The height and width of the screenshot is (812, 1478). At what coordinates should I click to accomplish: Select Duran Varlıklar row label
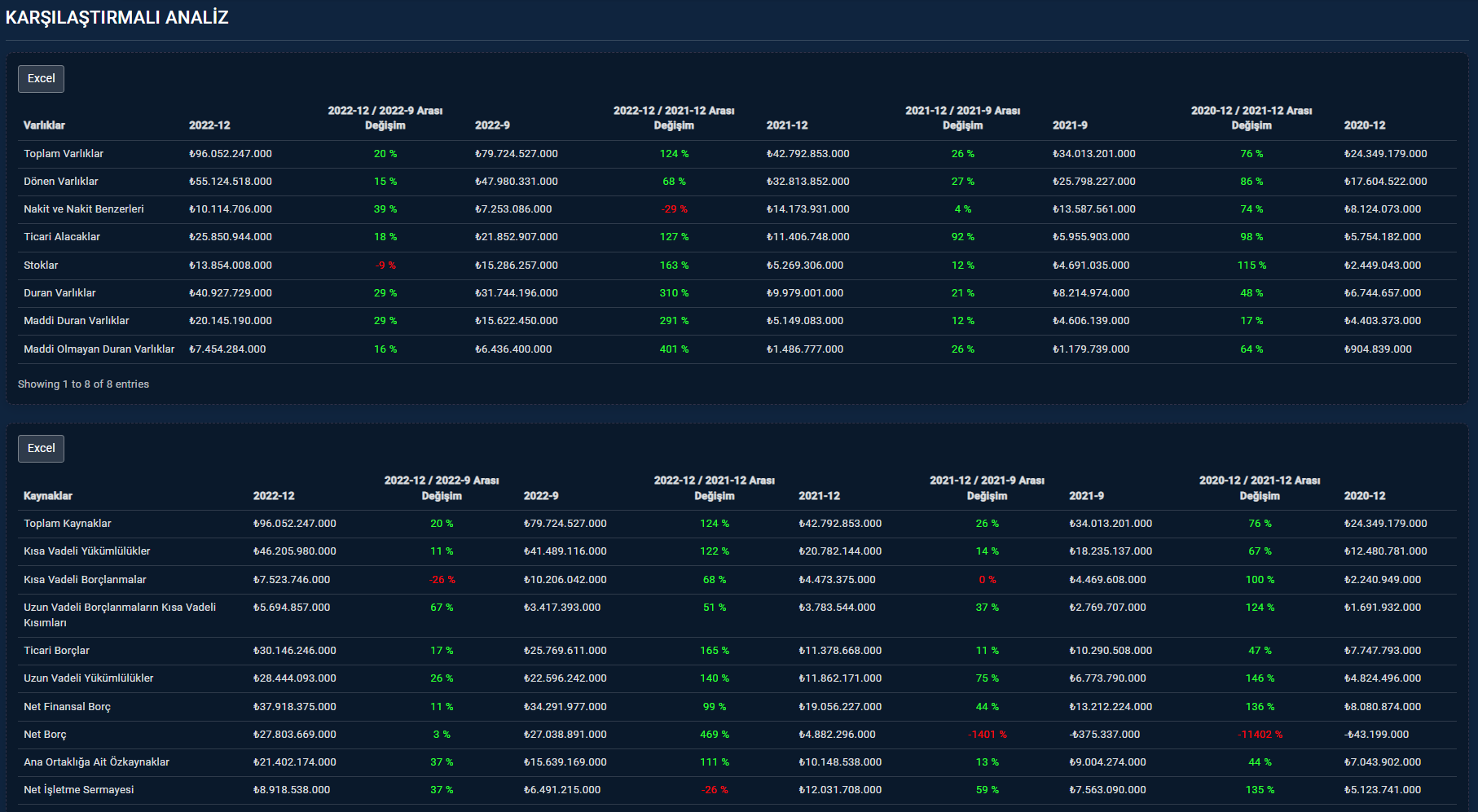tap(59, 293)
